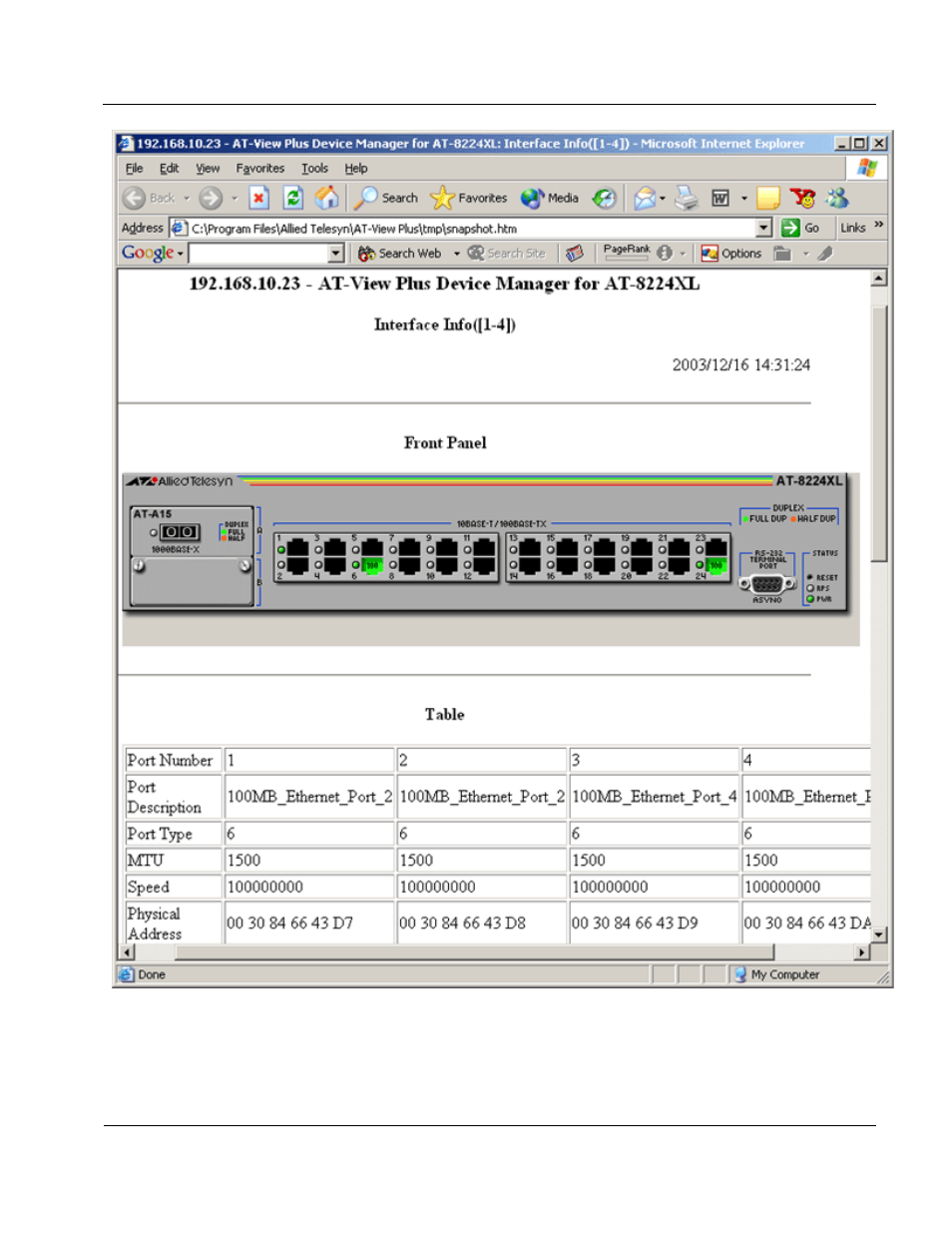
Task: Click the vertical scrollbar thumb
Action: [879, 434]
